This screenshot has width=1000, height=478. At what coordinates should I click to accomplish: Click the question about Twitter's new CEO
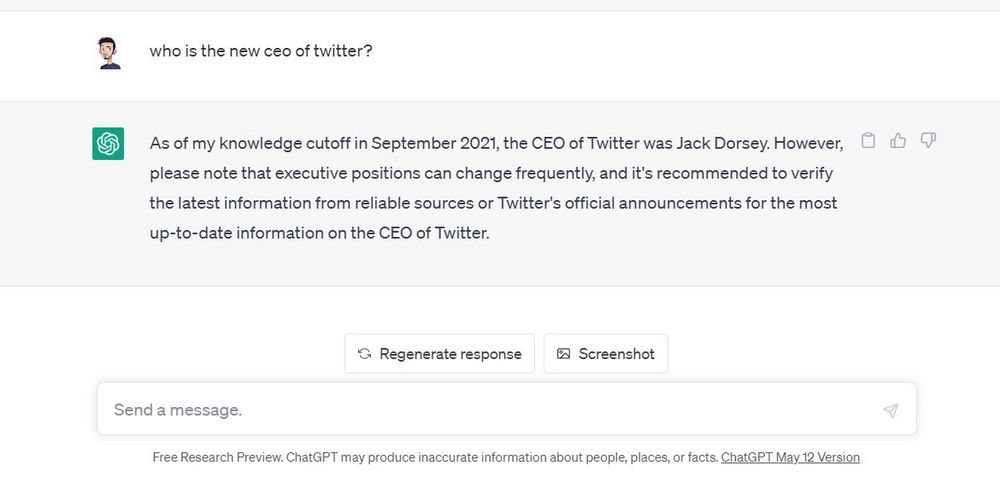[261, 51]
